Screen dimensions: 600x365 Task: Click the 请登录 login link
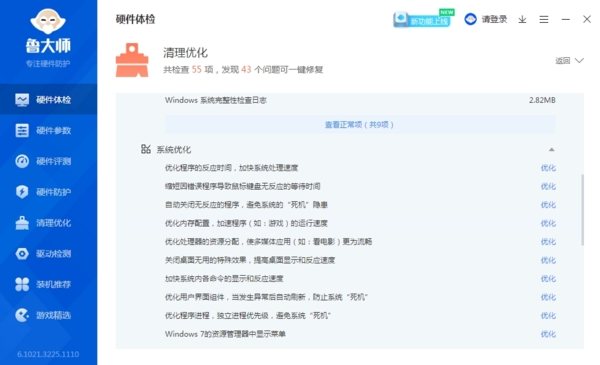(494, 19)
